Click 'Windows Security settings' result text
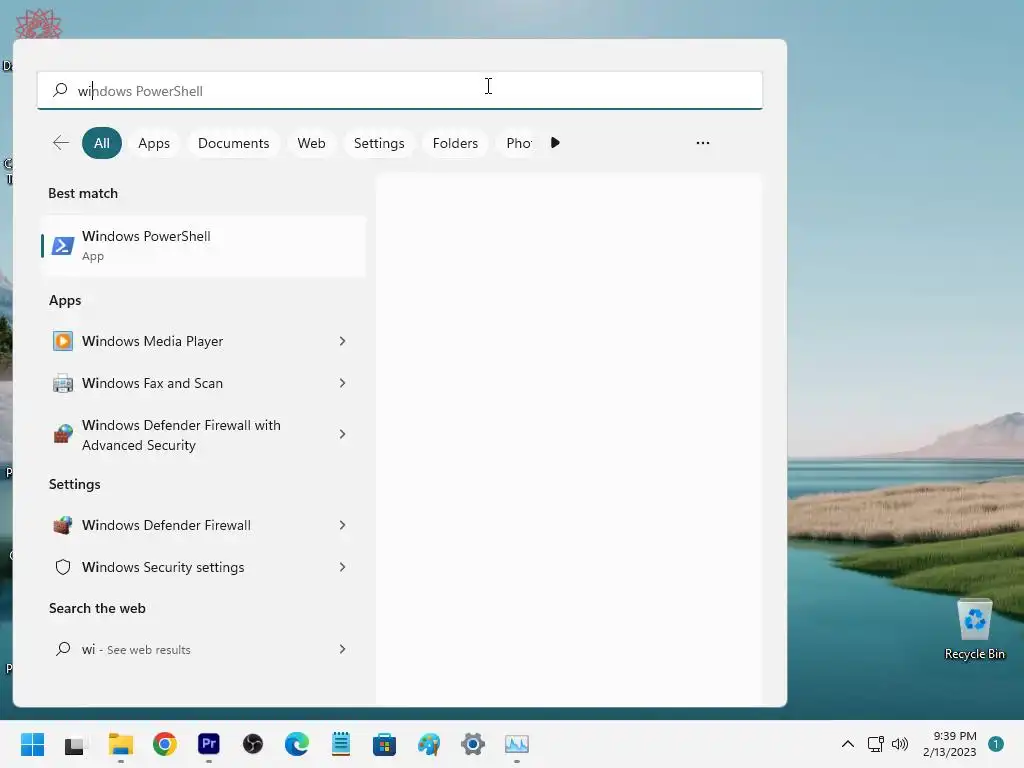The image size is (1024, 768). pos(163,567)
